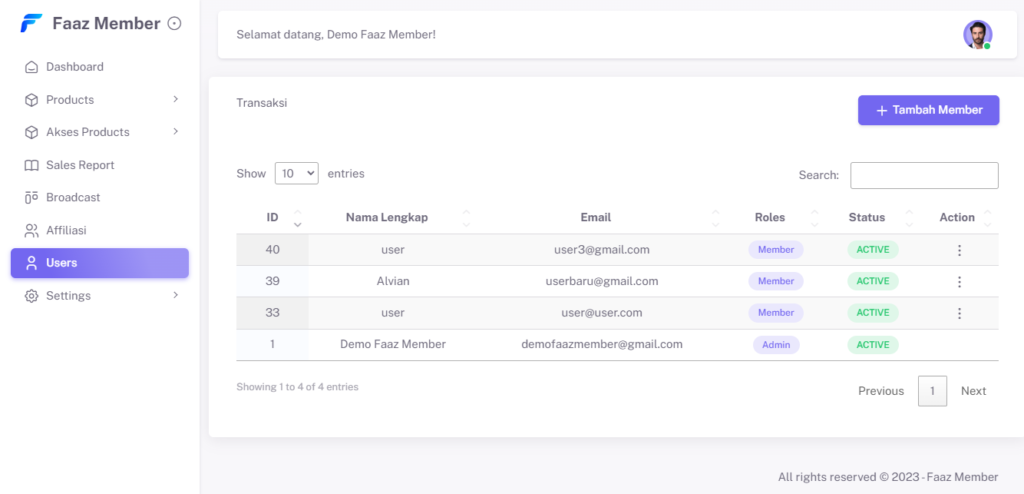The width and height of the screenshot is (1024, 494).
Task: Click the Faaz Member logo icon
Action: click(x=31, y=23)
